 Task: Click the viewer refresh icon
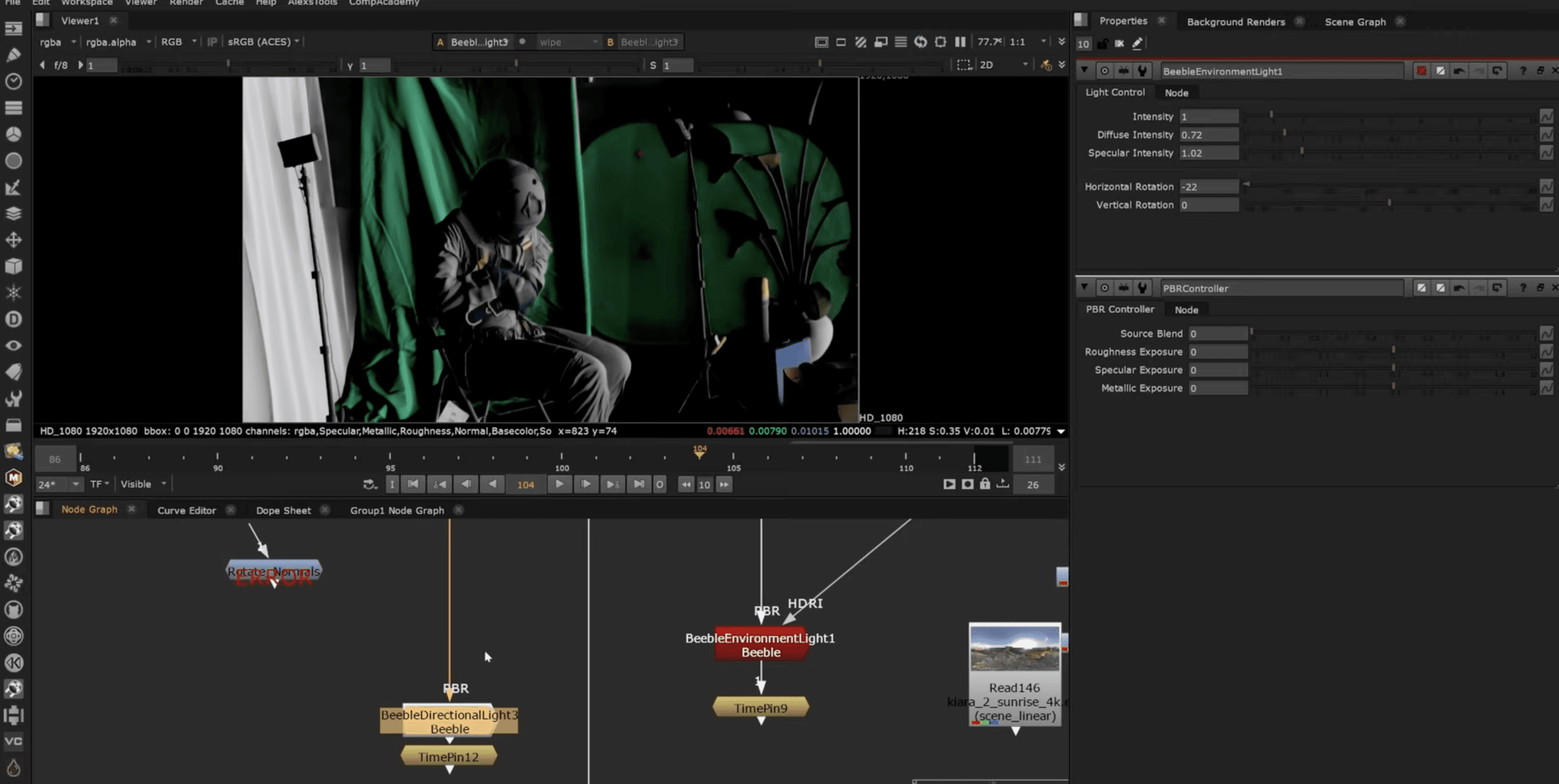tap(920, 42)
